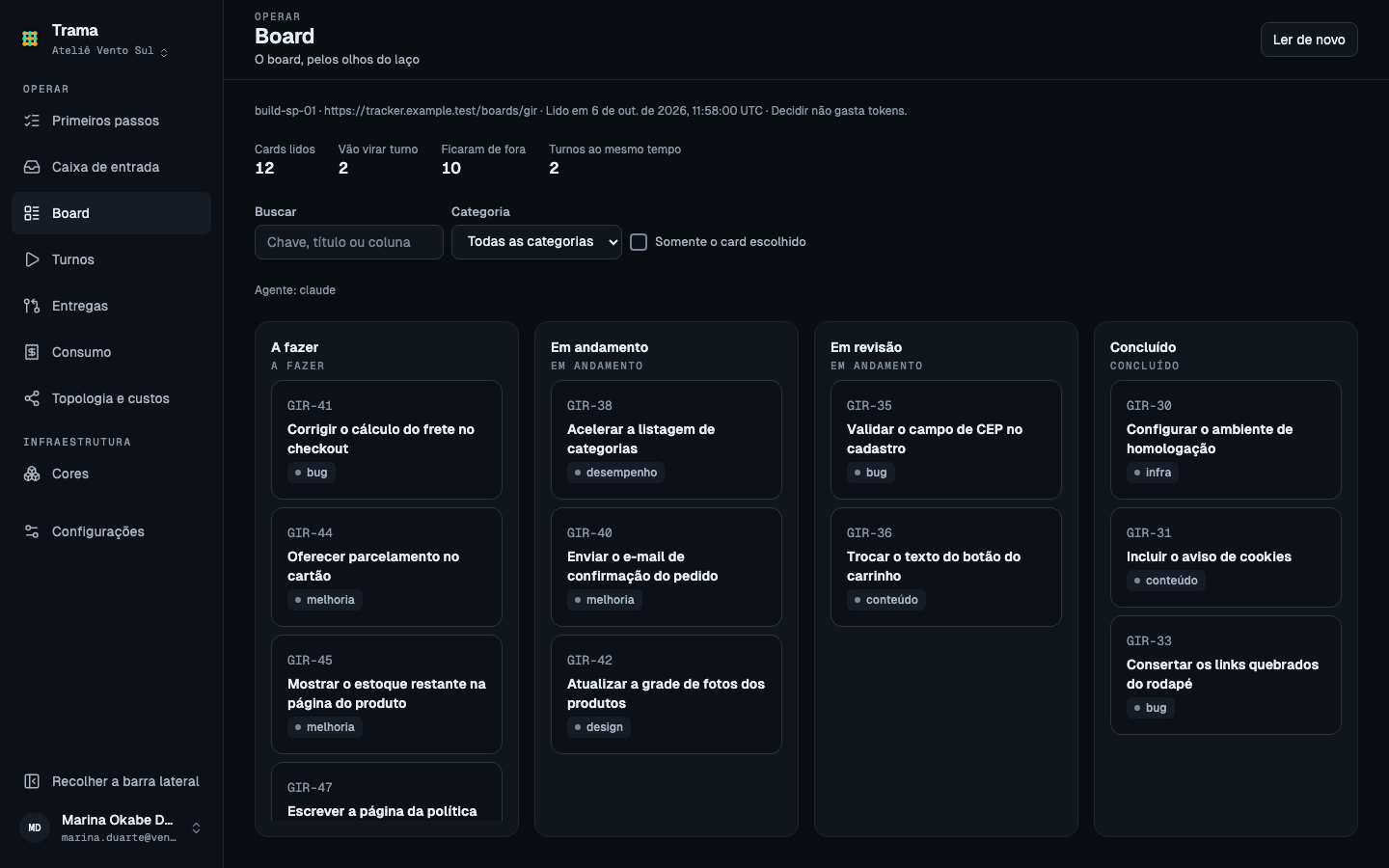Select card GIR-33 Consertar os links quebrados
Viewport: 1389px width, 868px height.
pyautogui.click(x=1226, y=675)
